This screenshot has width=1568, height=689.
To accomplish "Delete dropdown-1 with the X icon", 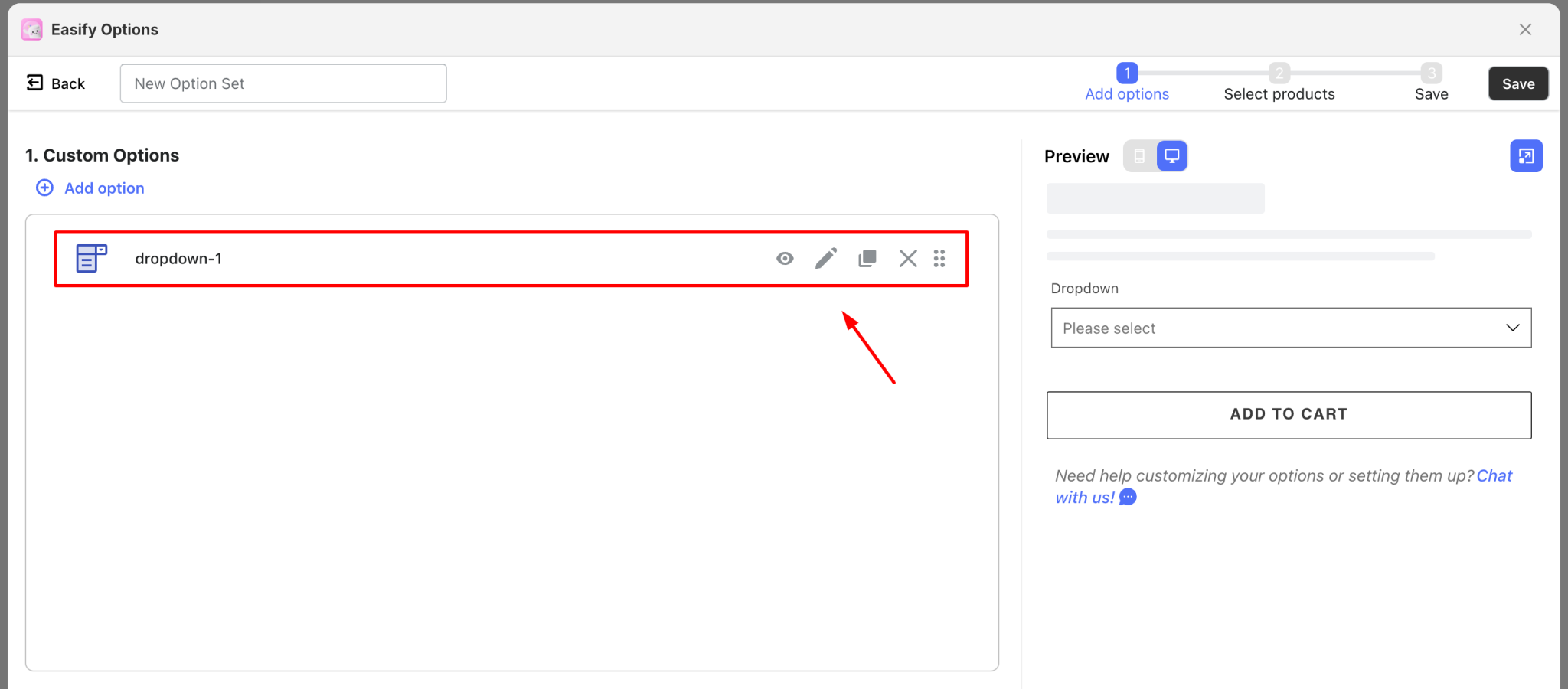I will (907, 259).
